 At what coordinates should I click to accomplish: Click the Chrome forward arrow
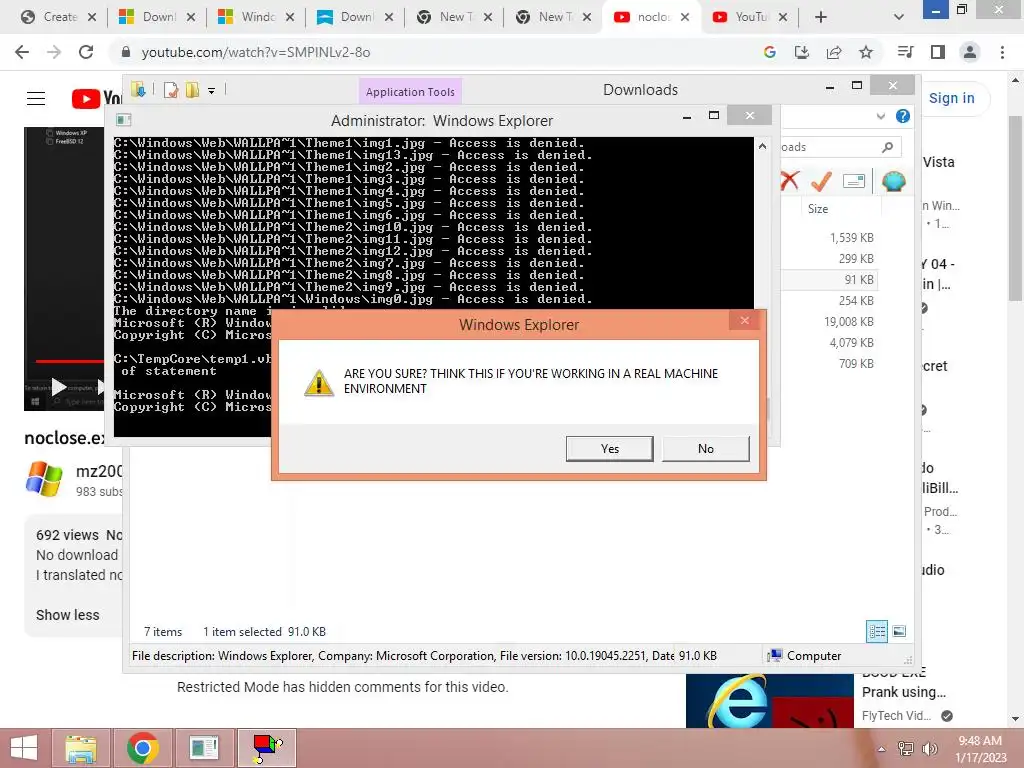(x=54, y=52)
